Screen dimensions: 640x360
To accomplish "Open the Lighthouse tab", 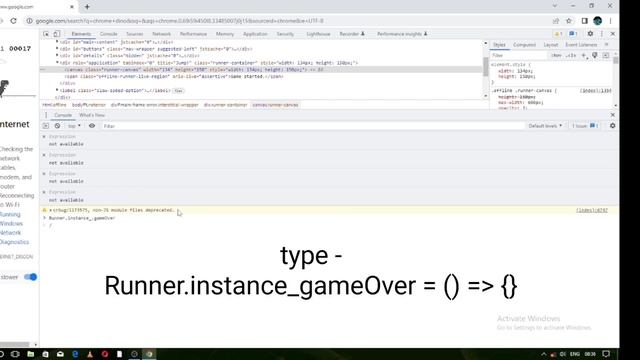I will click(x=318, y=34).
